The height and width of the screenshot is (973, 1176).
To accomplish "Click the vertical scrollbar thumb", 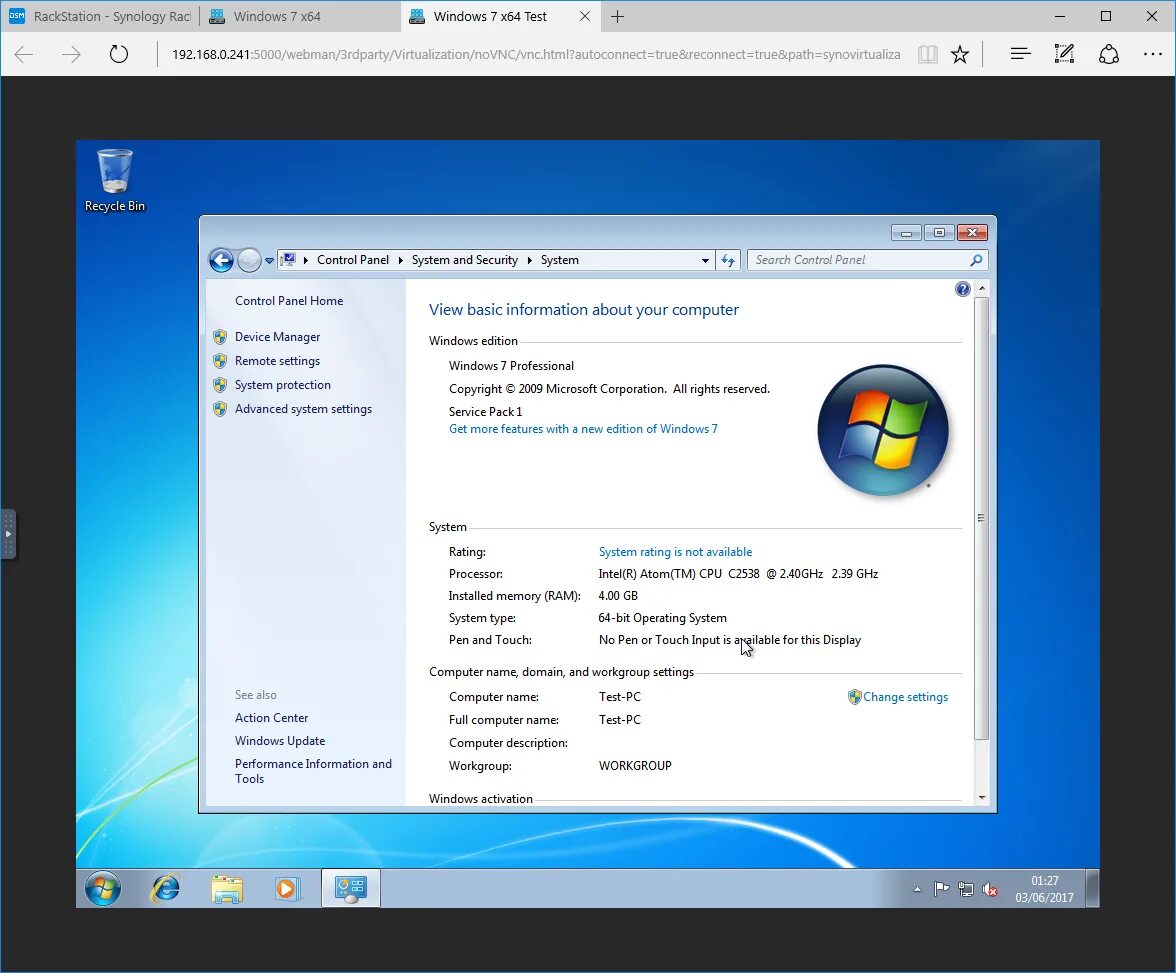I will click(982, 518).
